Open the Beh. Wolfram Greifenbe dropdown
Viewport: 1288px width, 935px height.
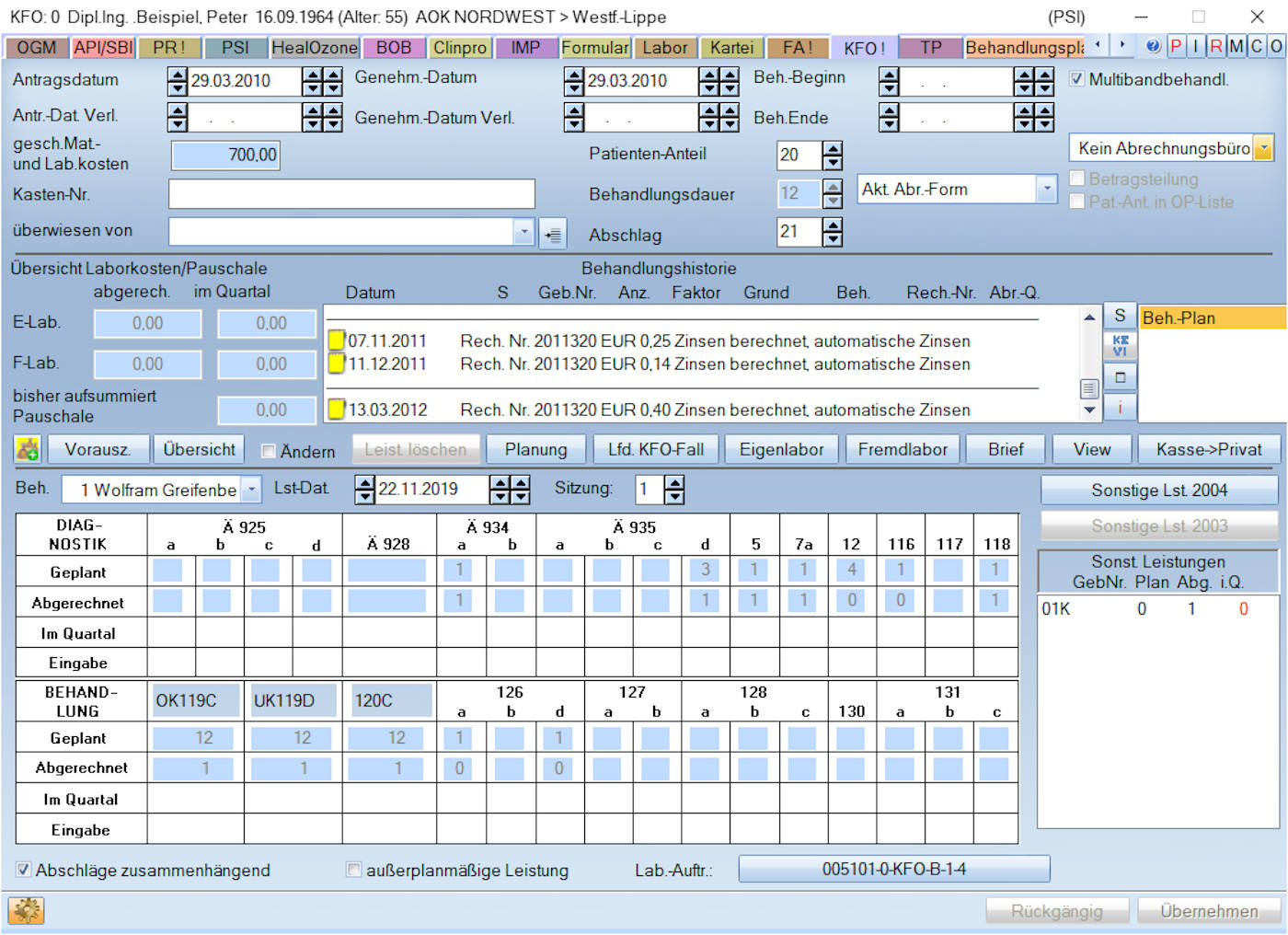click(251, 490)
